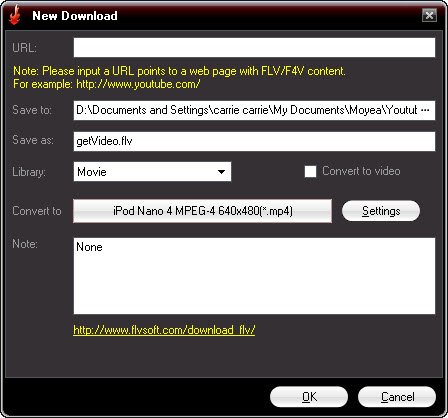Click the Library combo box arrow
The image size is (448, 418).
point(221,172)
